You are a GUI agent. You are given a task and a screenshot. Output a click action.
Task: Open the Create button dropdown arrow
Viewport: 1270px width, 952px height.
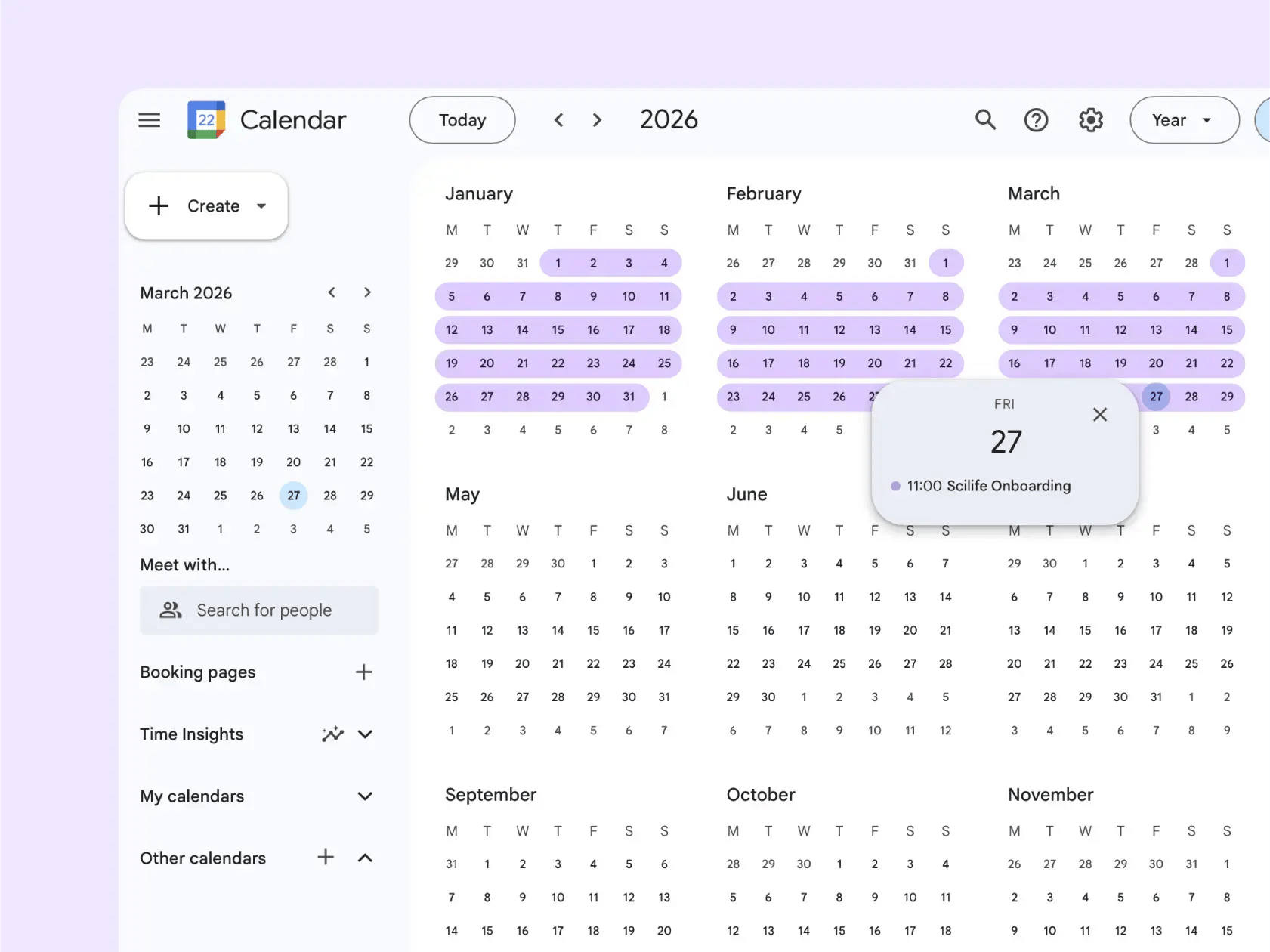[x=261, y=206]
